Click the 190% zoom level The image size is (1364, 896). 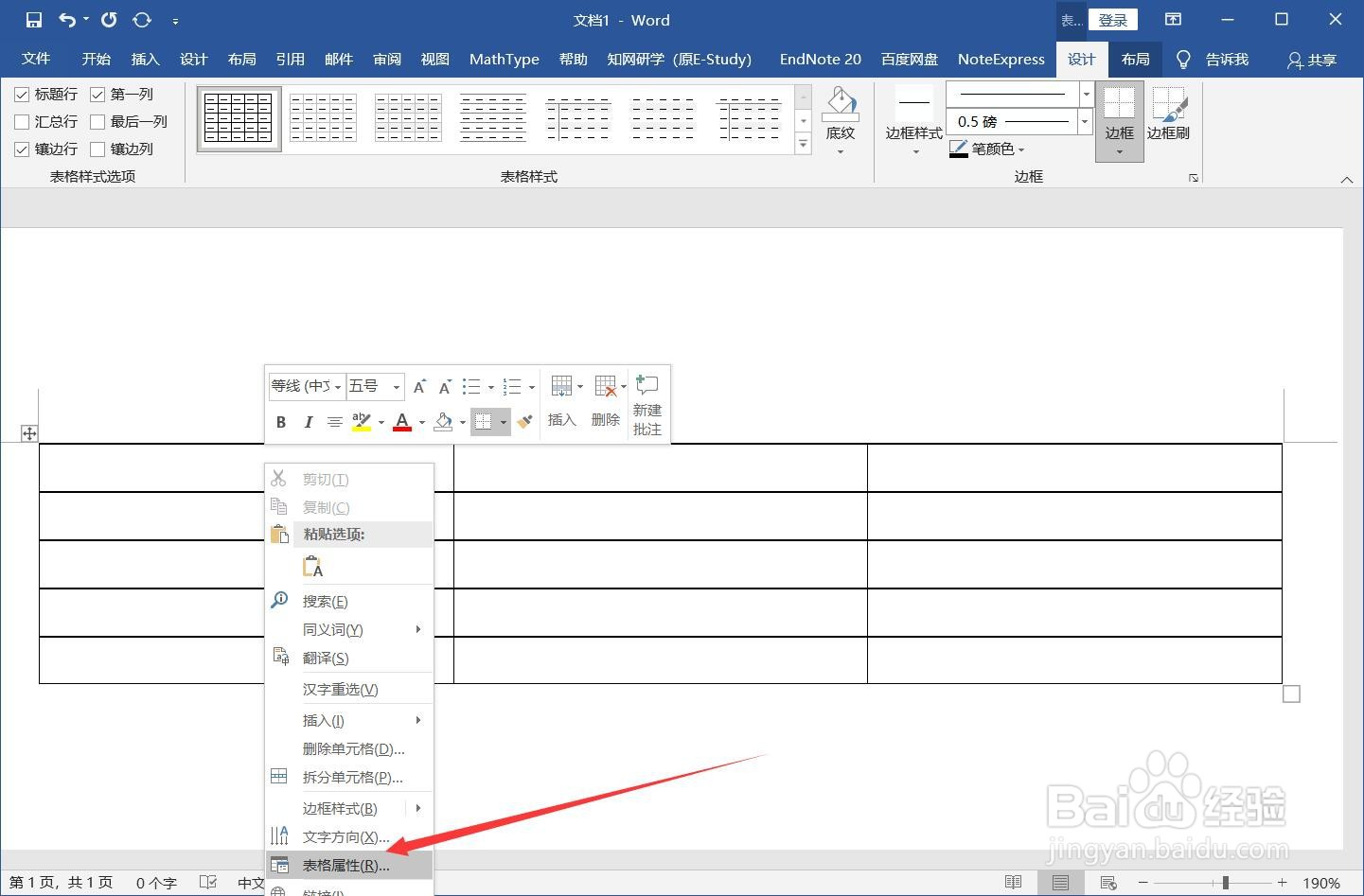[x=1321, y=883]
